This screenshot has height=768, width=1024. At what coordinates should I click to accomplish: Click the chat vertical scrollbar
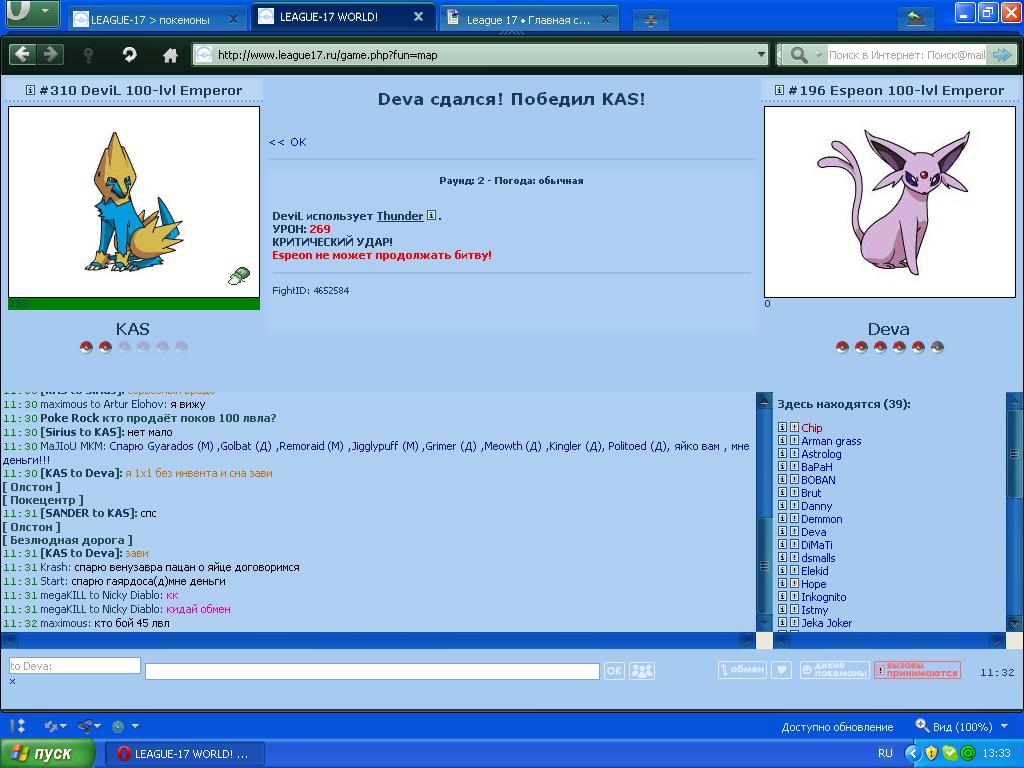[x=763, y=511]
